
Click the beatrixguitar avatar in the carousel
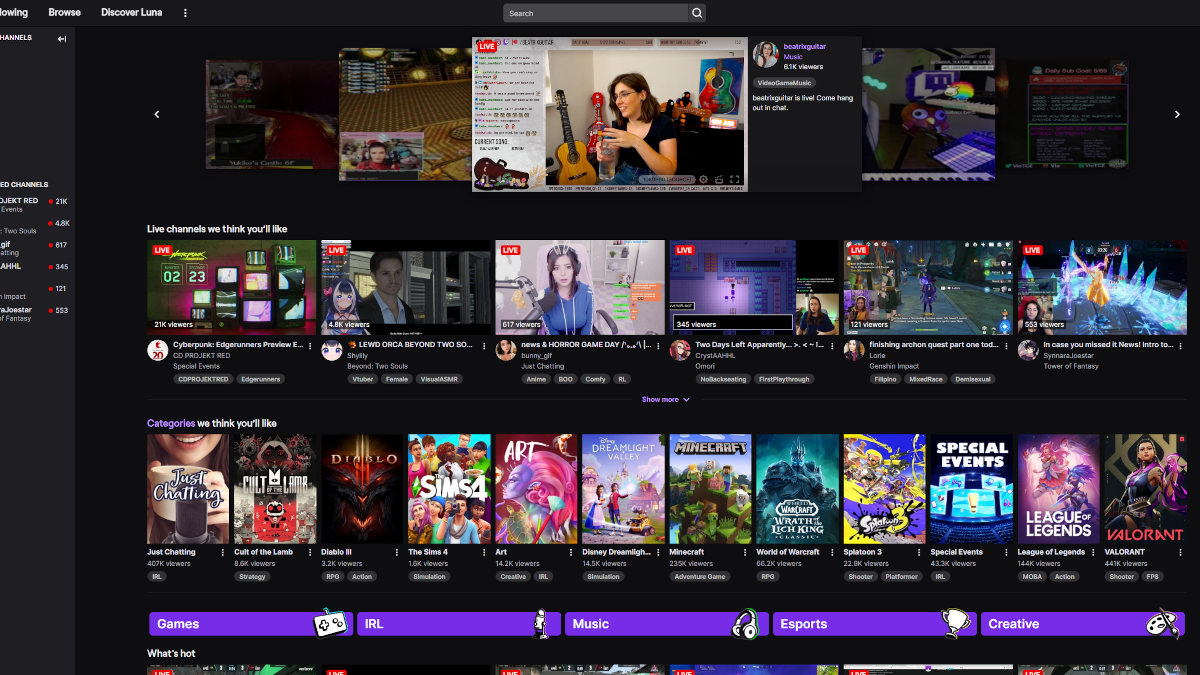click(766, 55)
